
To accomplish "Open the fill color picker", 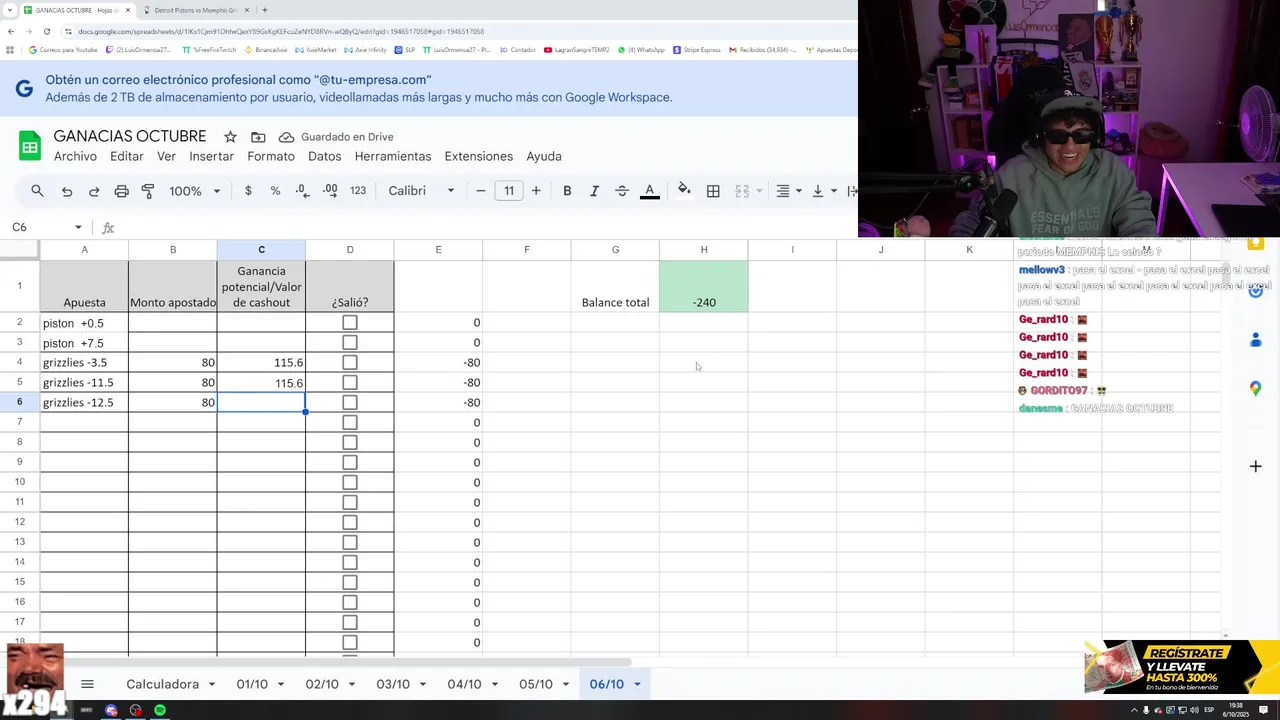I will pos(684,190).
